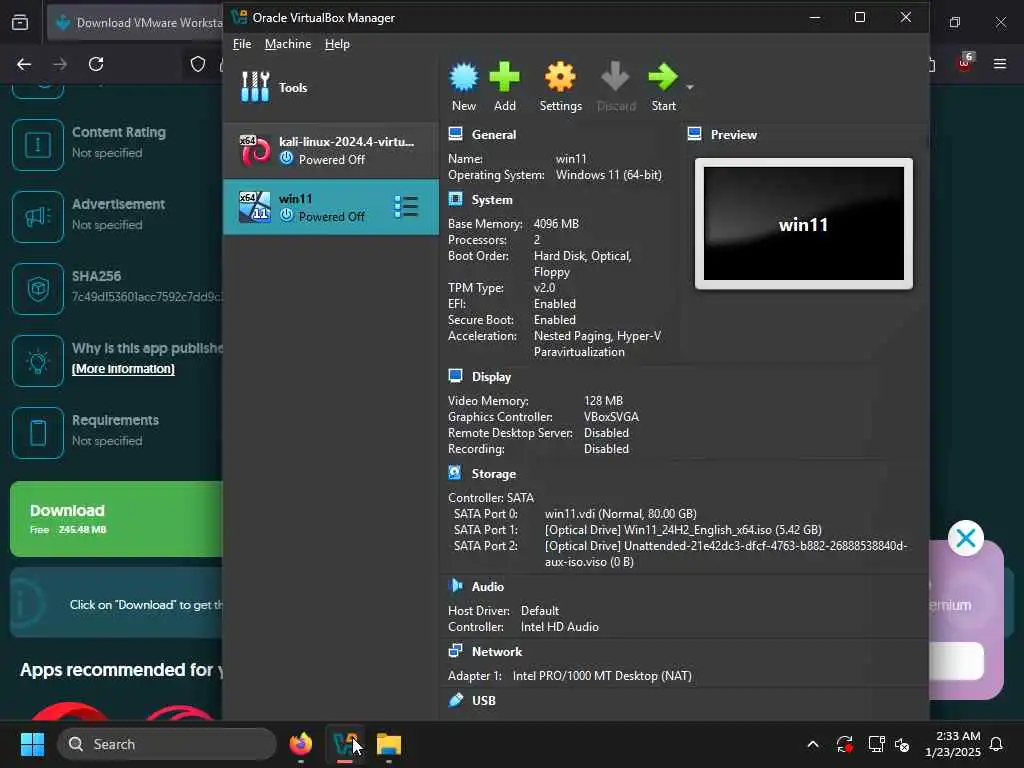Screen dimensions: 1024x768
Task: Click the VirtualBox taskbar icon
Action: (345, 744)
